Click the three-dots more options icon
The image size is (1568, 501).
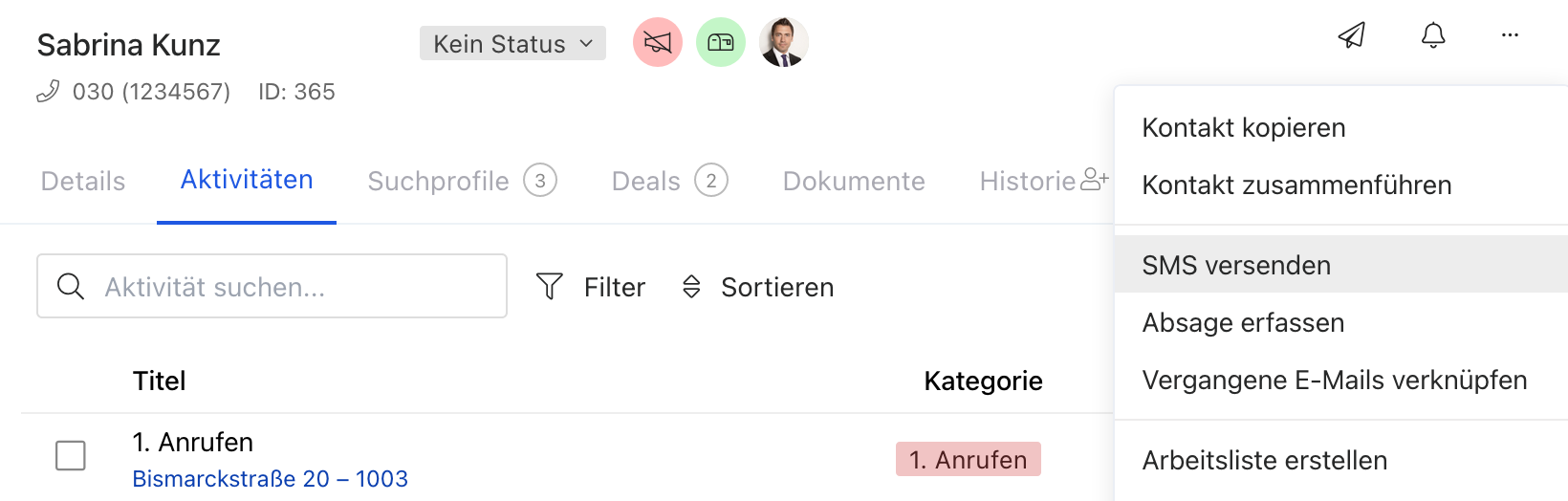(x=1510, y=35)
